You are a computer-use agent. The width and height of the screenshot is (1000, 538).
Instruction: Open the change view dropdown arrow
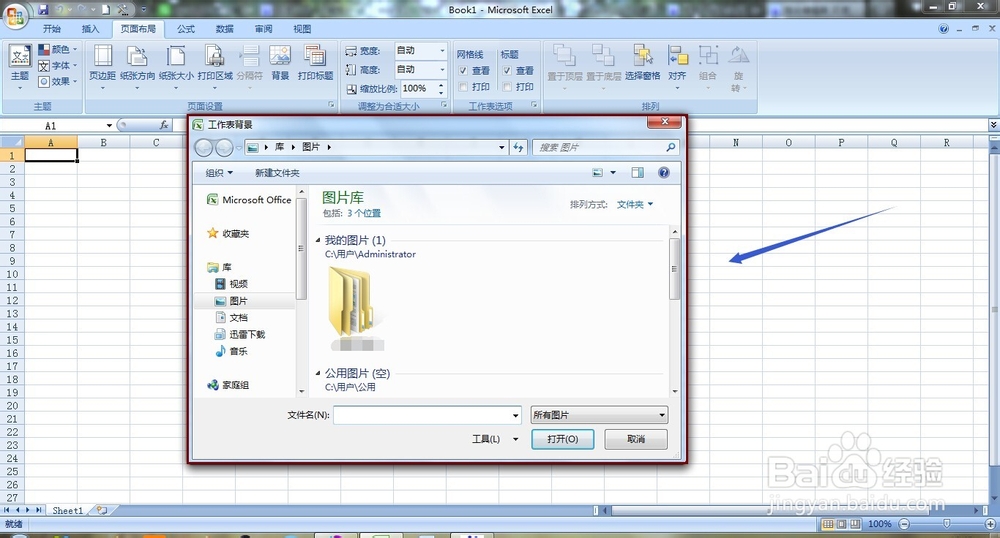tap(613, 173)
